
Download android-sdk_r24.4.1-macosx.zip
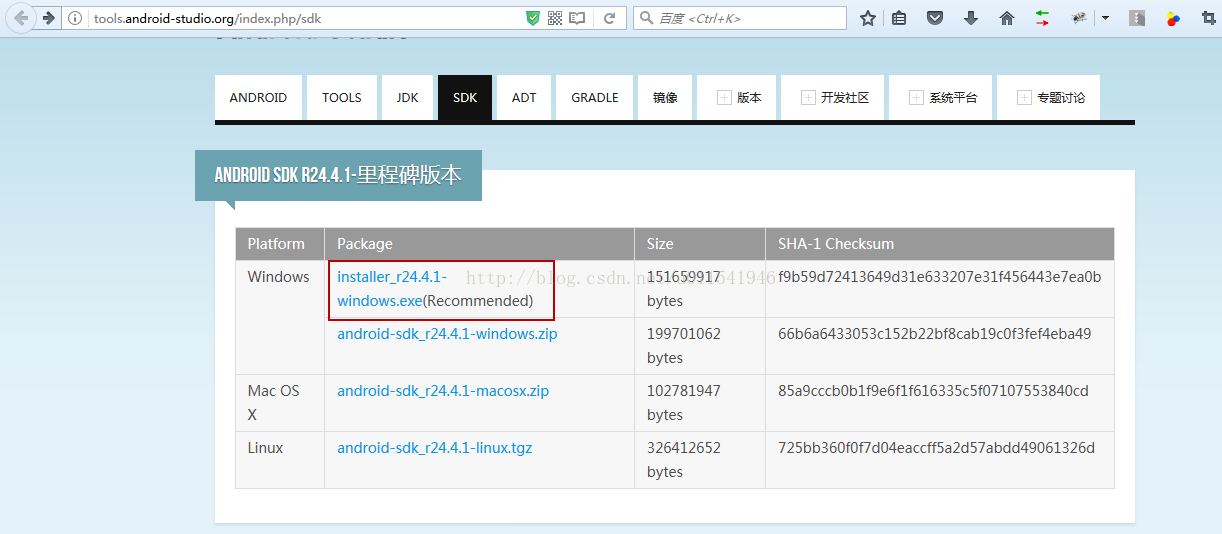coord(443,391)
